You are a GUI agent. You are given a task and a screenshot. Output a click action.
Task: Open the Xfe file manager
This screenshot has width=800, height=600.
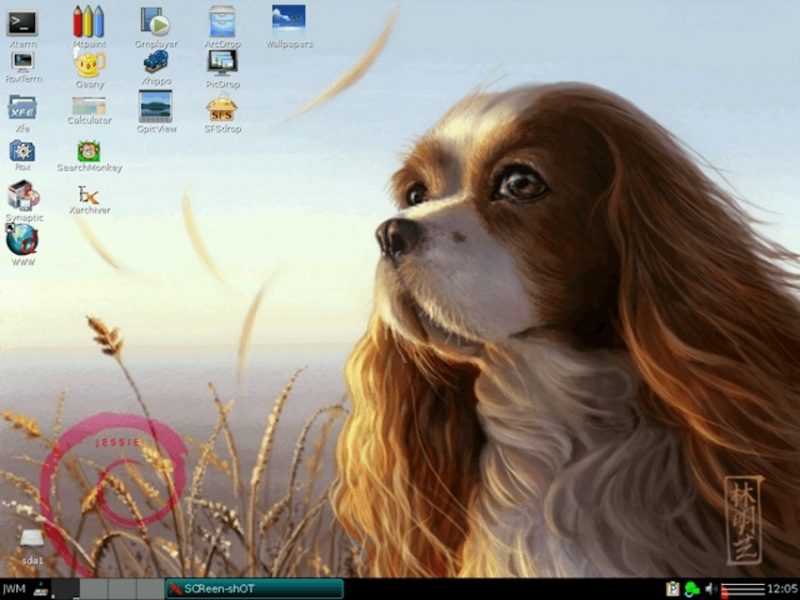(21, 105)
